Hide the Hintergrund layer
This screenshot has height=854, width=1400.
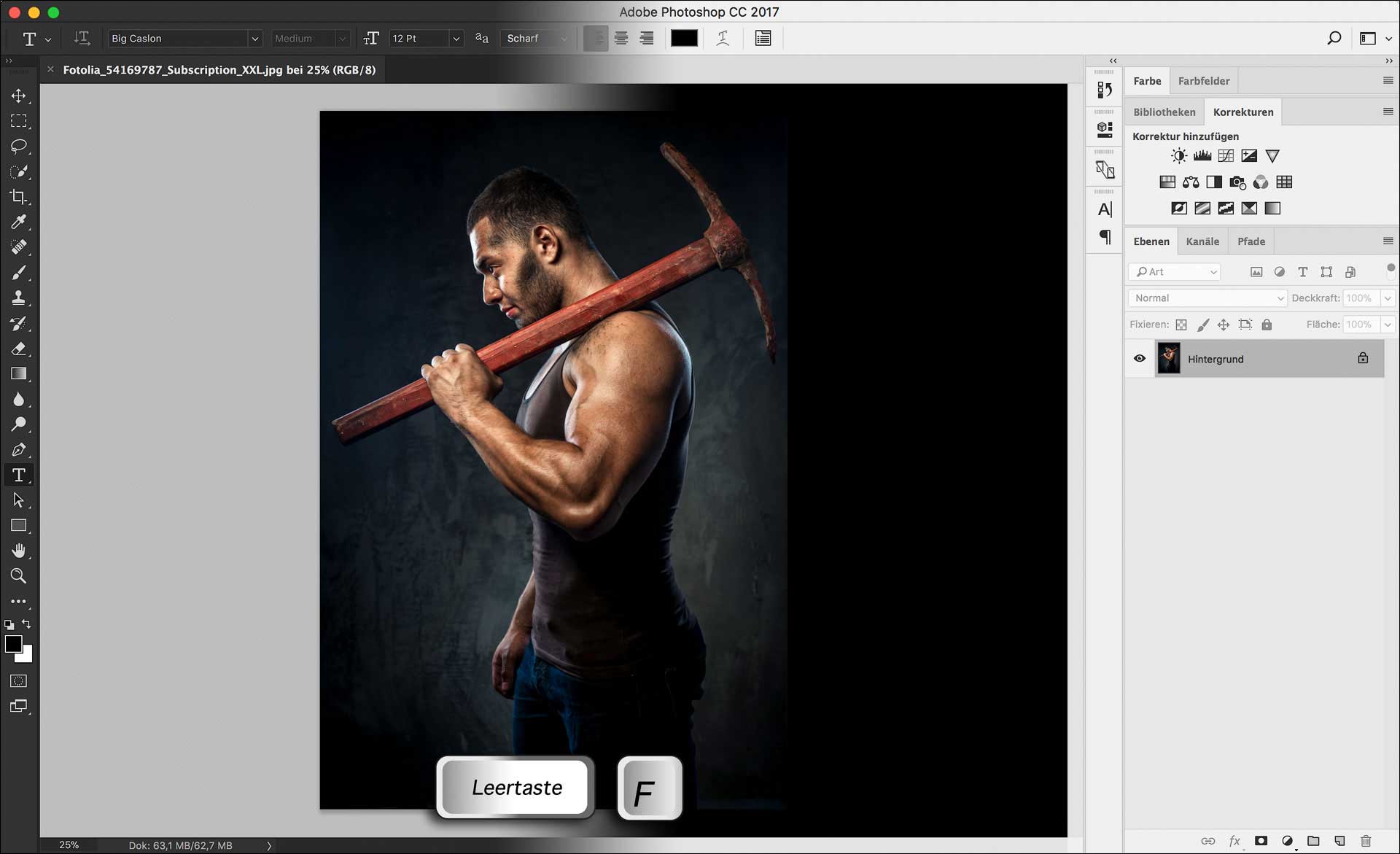click(1140, 359)
